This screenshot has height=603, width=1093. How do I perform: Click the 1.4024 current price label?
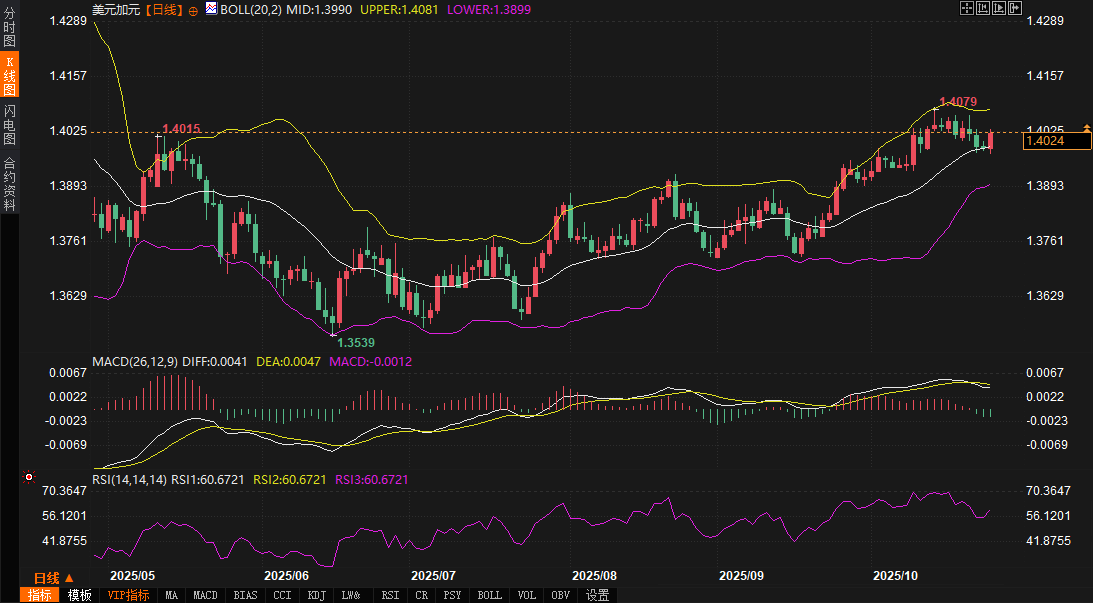[1056, 141]
